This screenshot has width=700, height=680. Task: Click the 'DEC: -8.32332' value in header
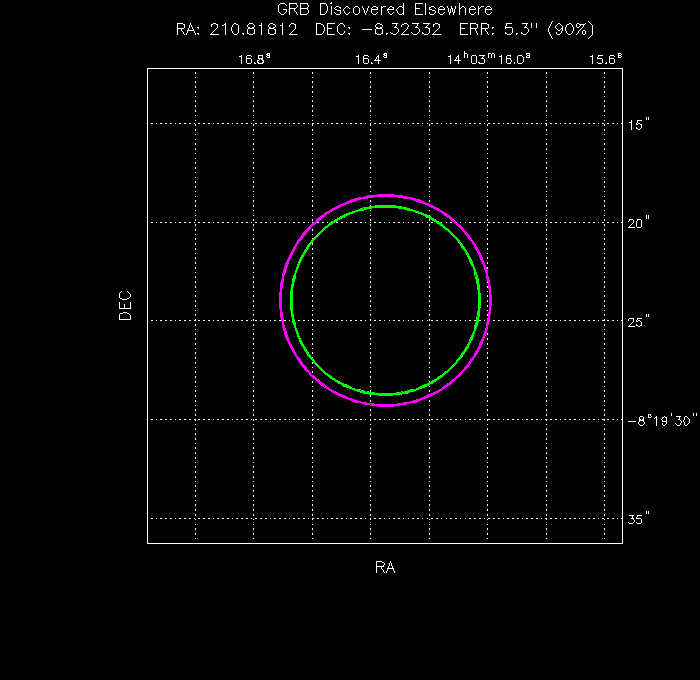point(378,30)
